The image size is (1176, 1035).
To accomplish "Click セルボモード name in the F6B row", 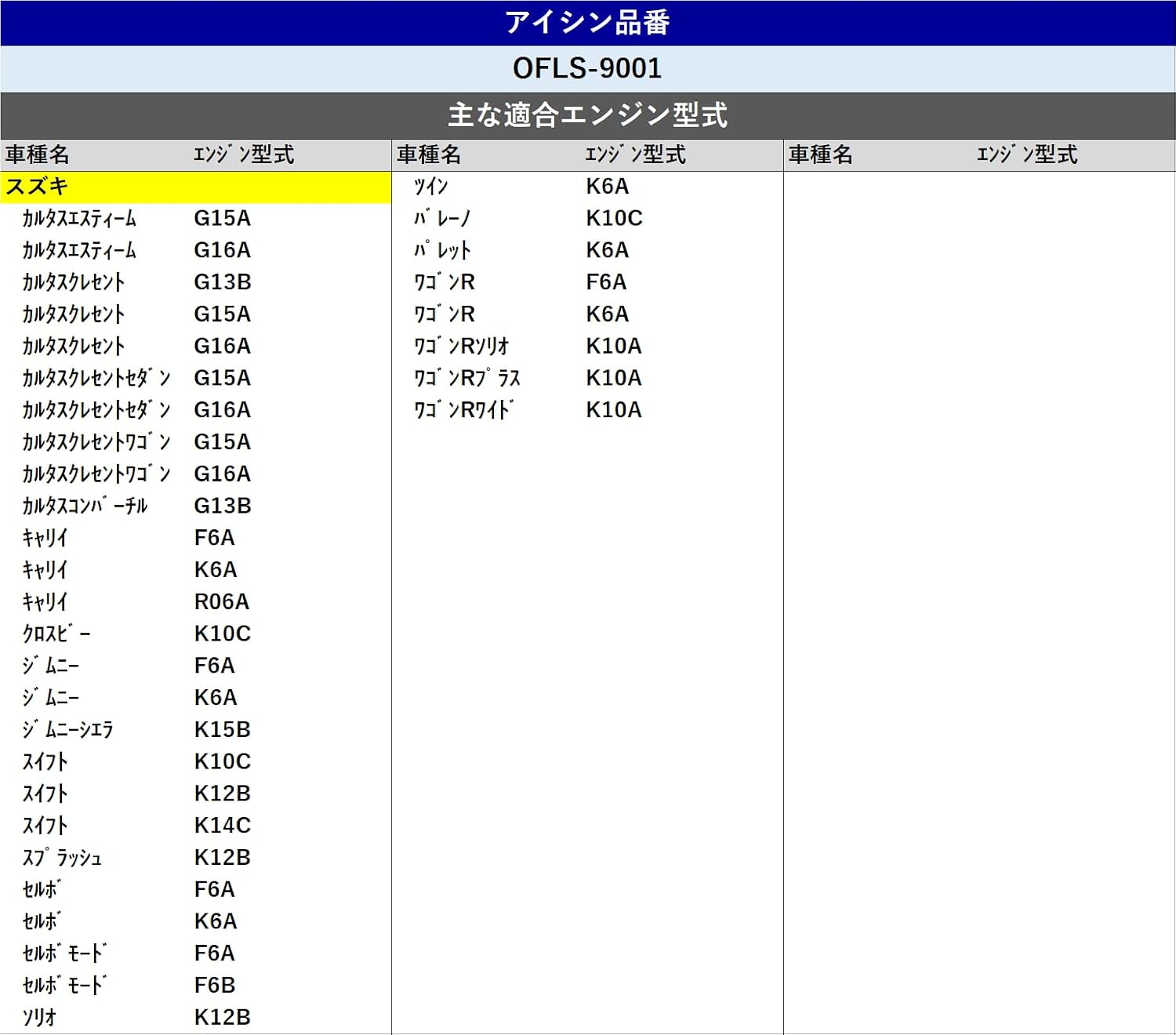I will click(x=64, y=986).
